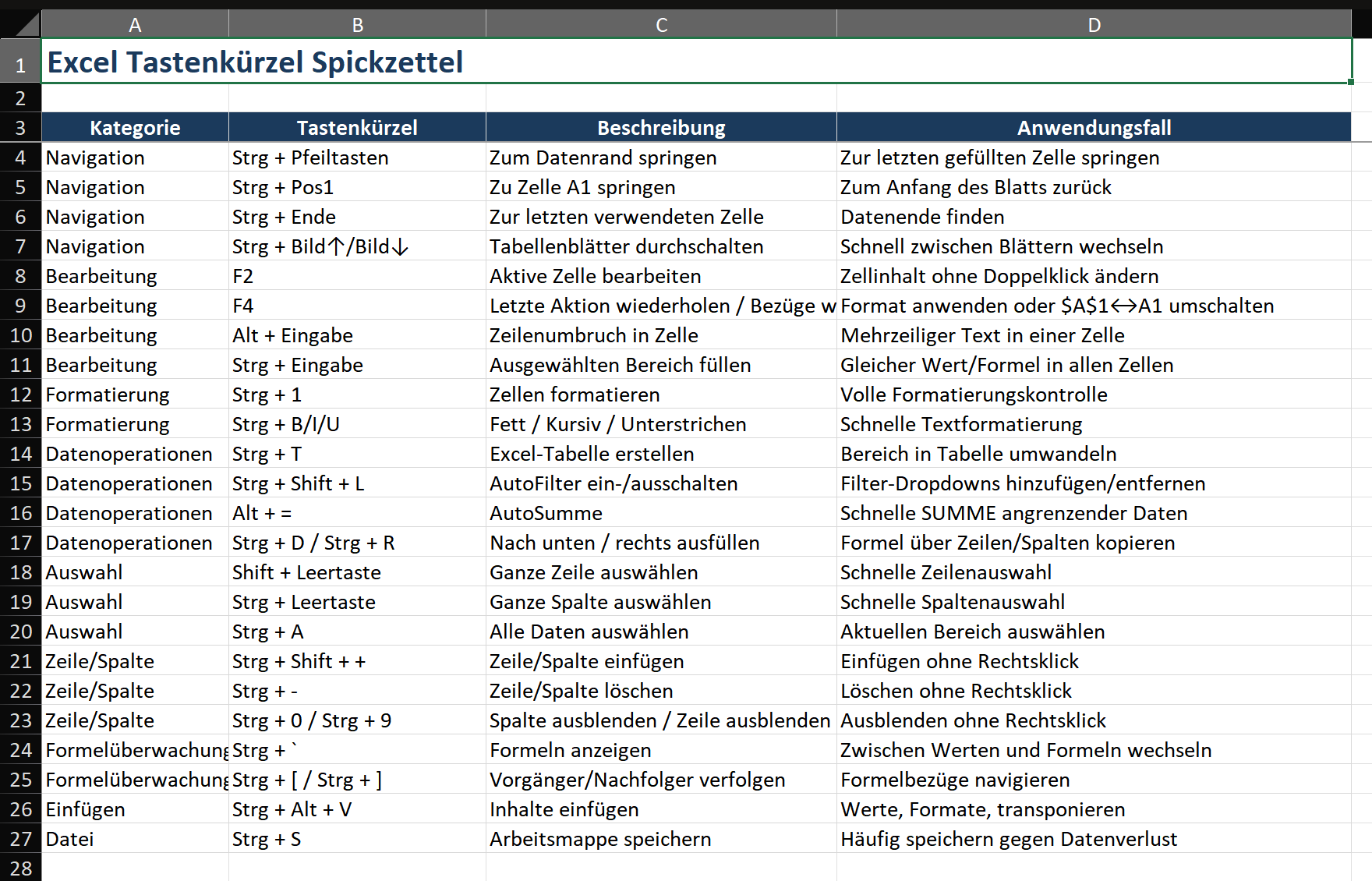Click cell Strg + 0 / Strg + 9
Viewport: 1372px width, 881px height.
tap(357, 720)
